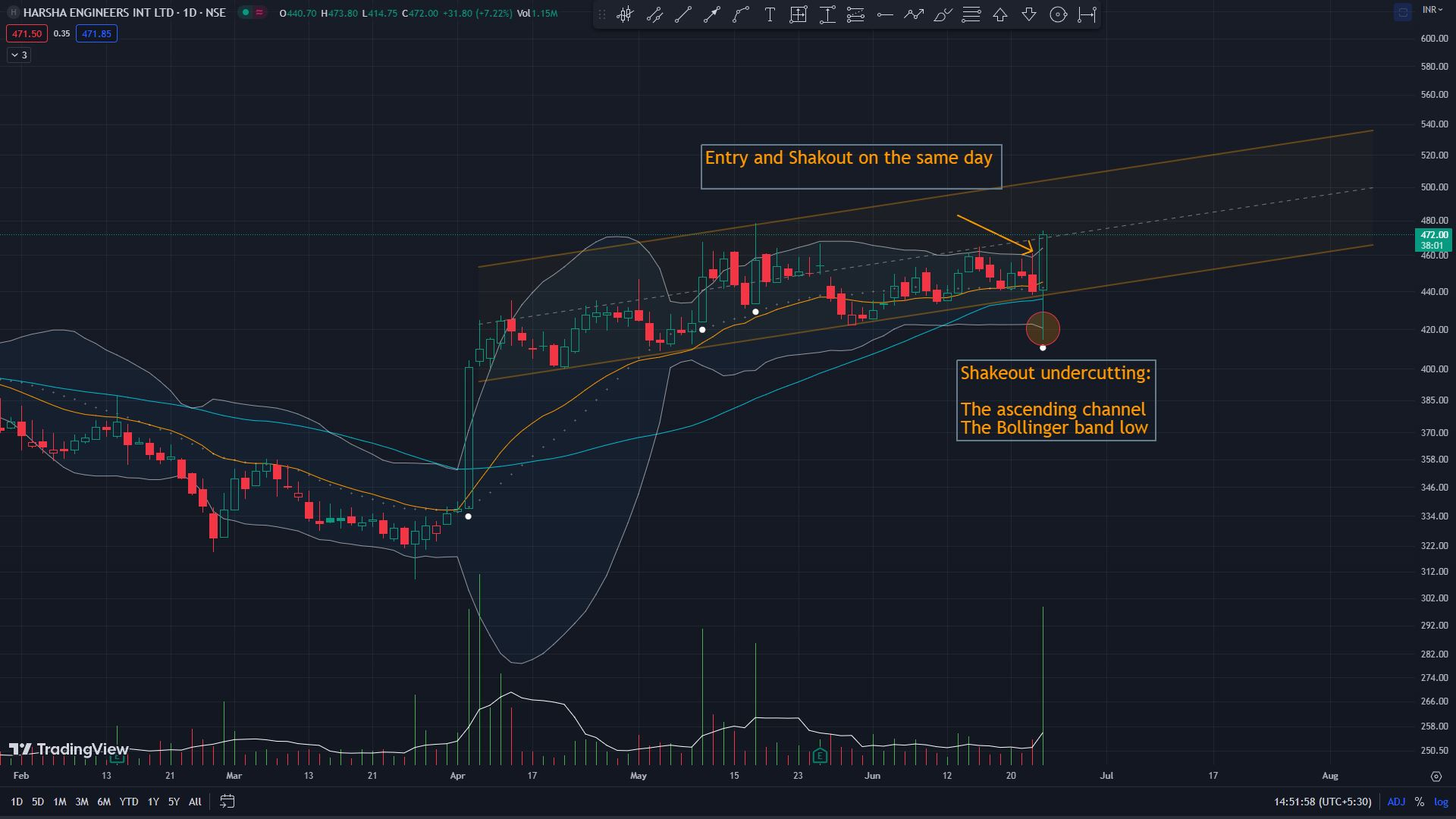Select the Arrow Mark Down icon
This screenshot has height=819, width=1456.
pyautogui.click(x=1028, y=14)
